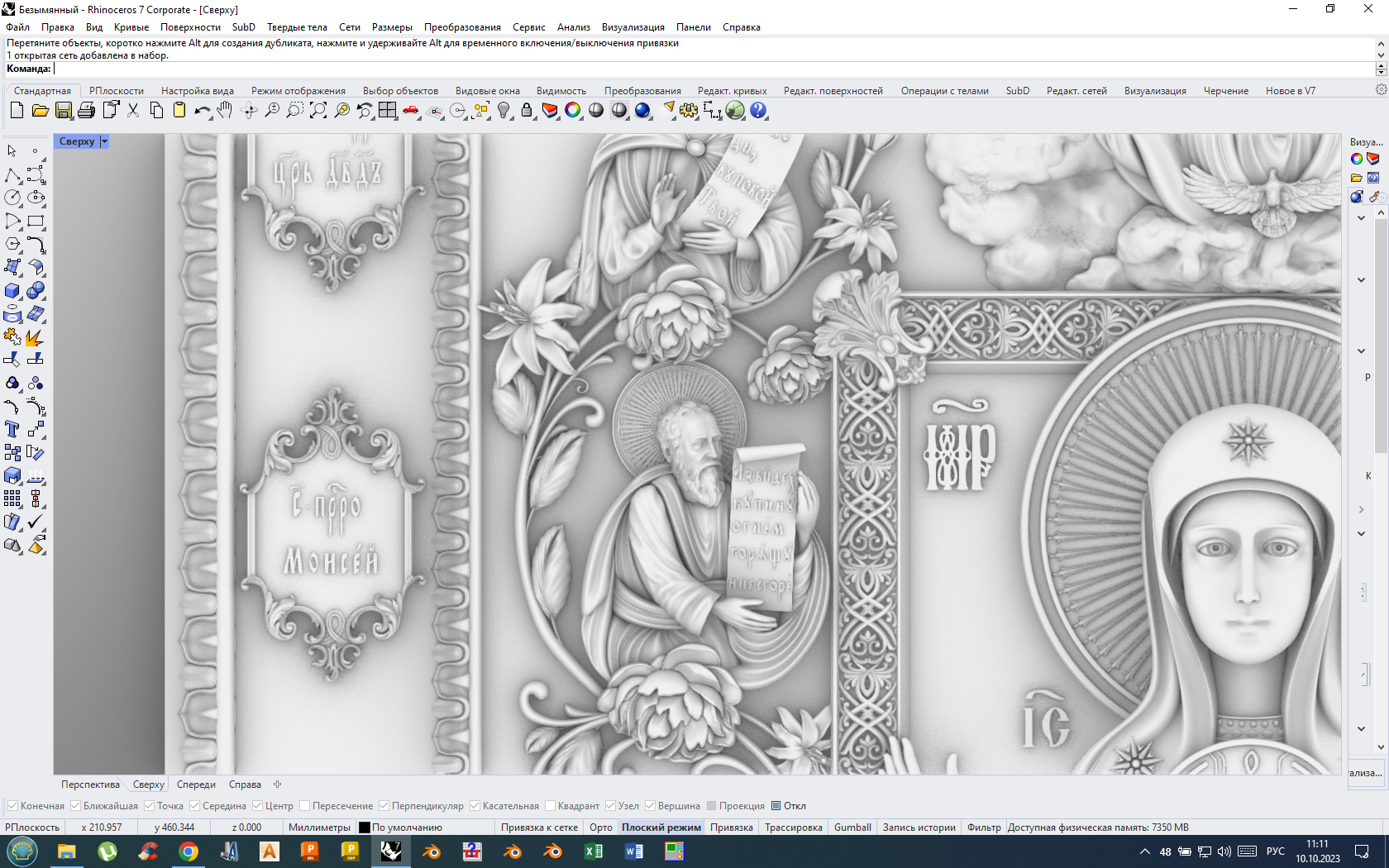Toggle the Плоский режим status button
This screenshot has width=1389, height=868.
click(x=661, y=827)
